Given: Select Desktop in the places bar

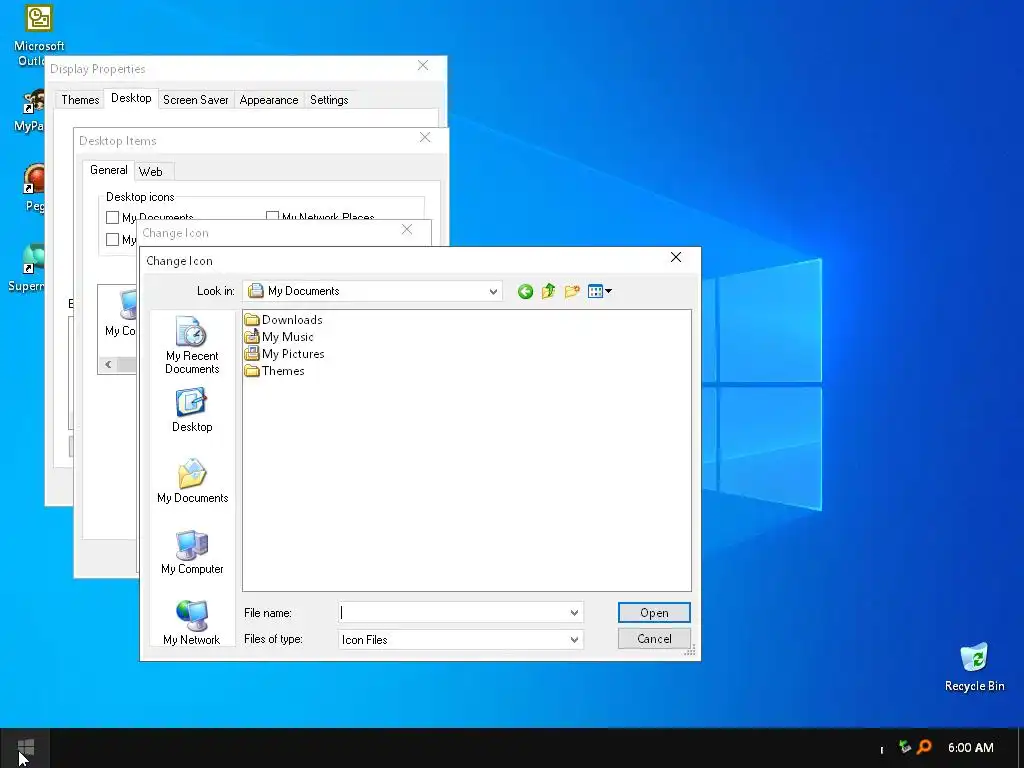Looking at the screenshot, I should (192, 411).
